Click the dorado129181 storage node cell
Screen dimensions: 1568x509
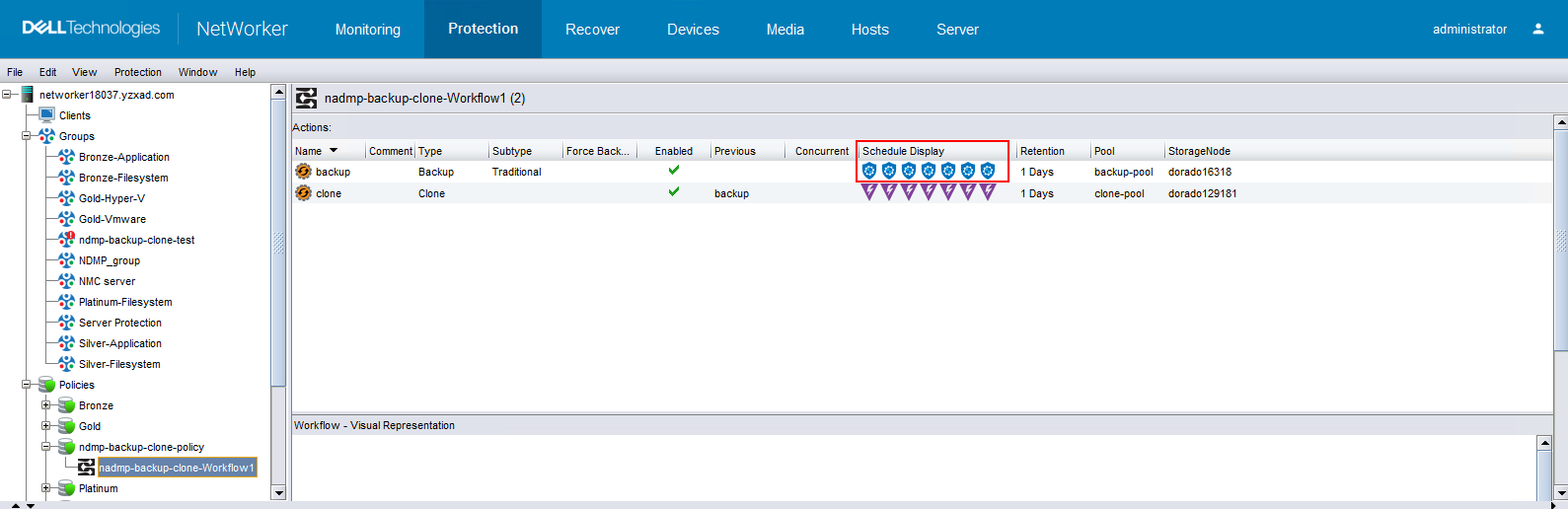coord(1202,193)
